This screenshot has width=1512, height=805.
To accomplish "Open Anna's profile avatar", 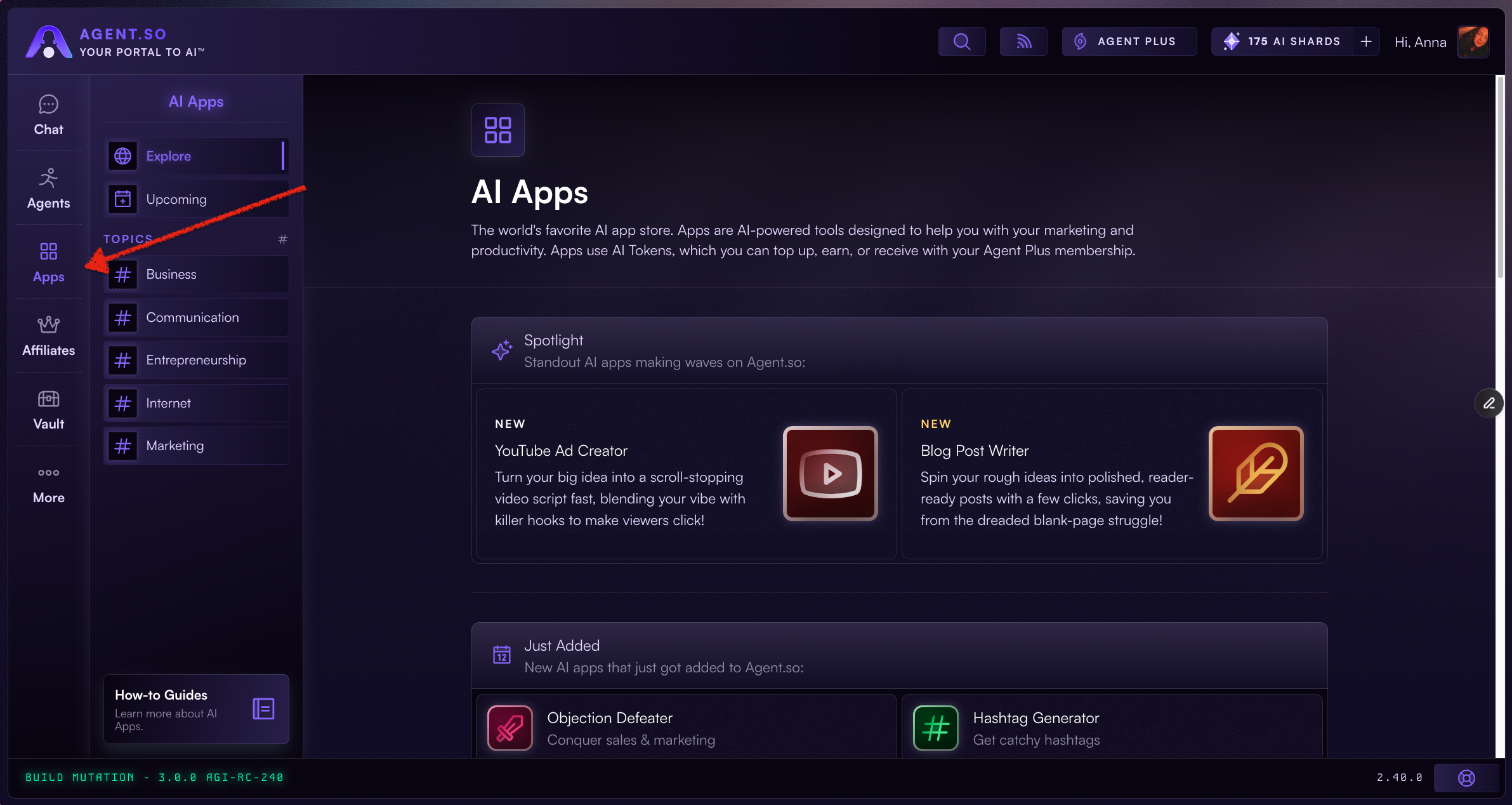I will [1473, 42].
